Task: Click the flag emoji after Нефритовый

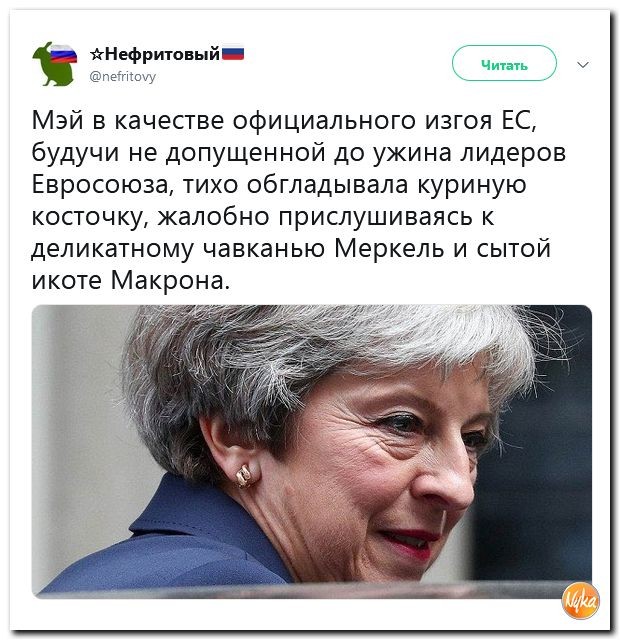Action: tap(233, 54)
